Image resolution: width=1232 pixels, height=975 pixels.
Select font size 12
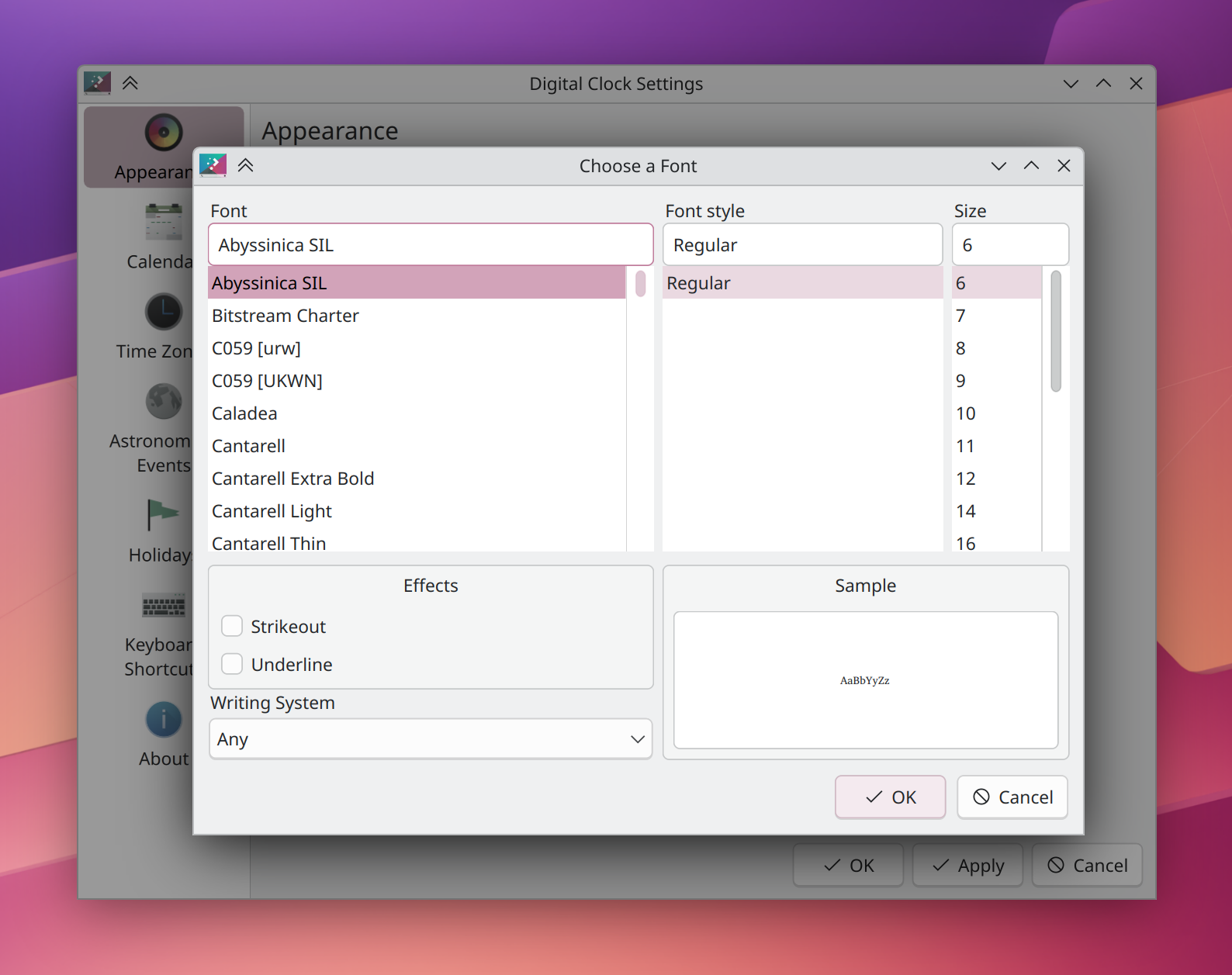point(966,479)
